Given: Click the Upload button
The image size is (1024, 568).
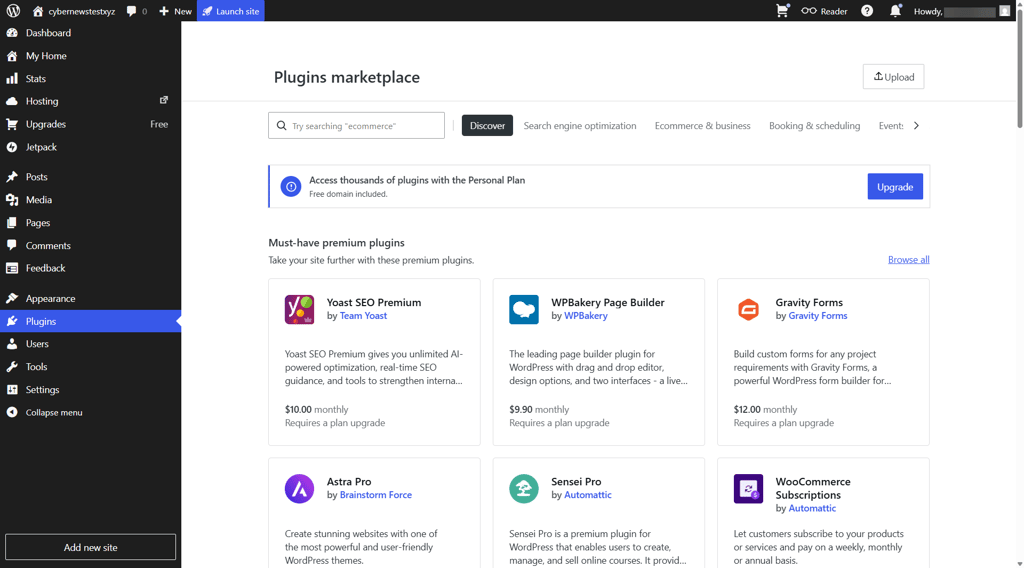Looking at the screenshot, I should [893, 76].
